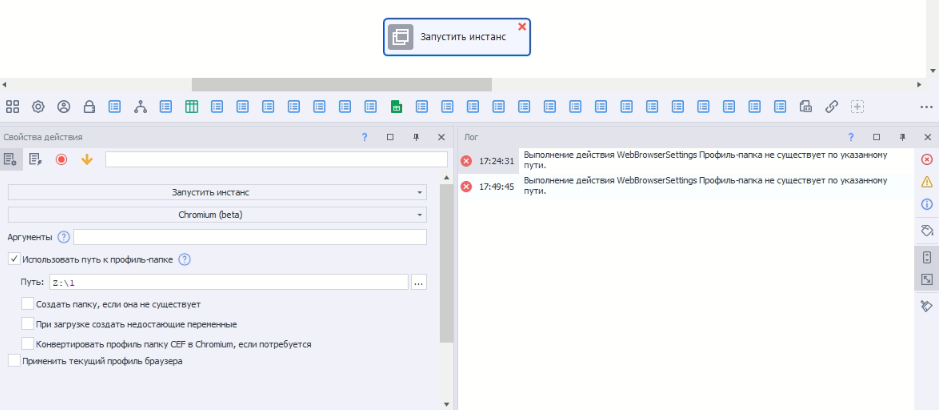Click the dashed plus add-window icon

(x=858, y=107)
